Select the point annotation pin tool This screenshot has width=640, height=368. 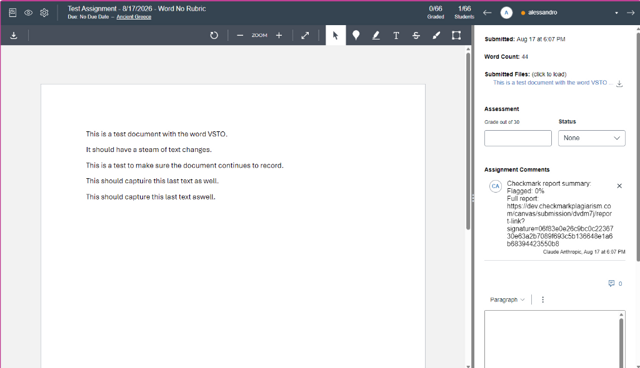pos(356,35)
